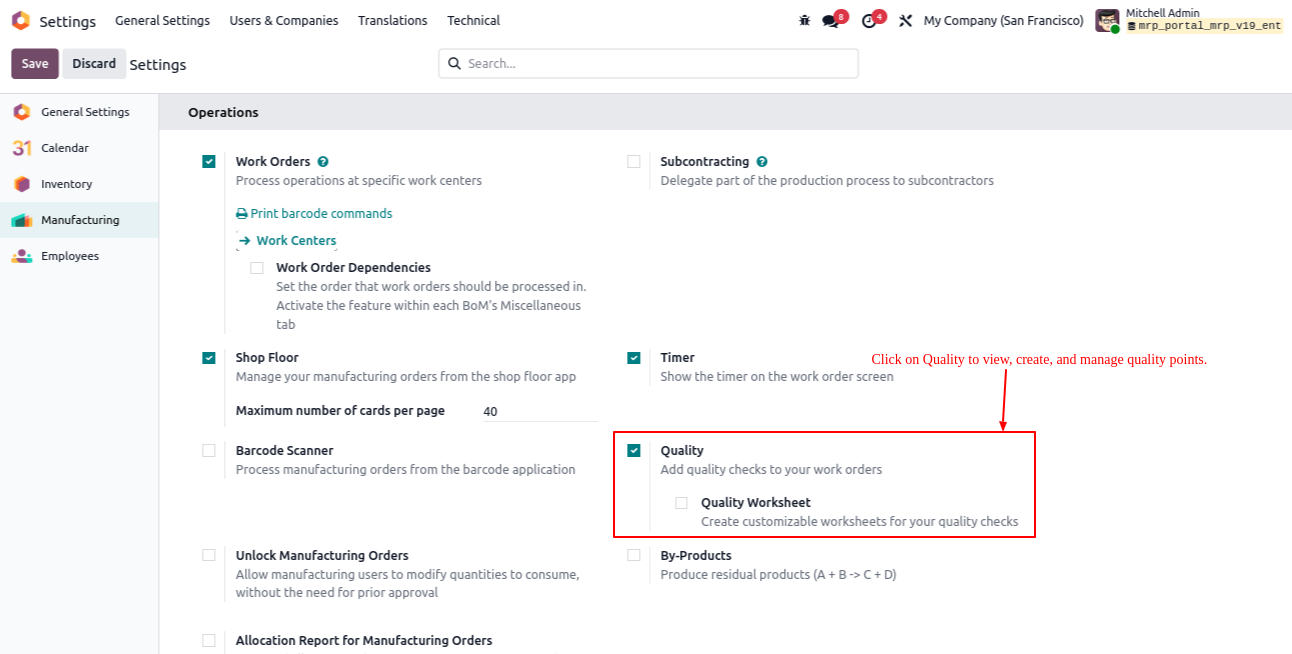Open the My Company switcher

[x=1003, y=21]
